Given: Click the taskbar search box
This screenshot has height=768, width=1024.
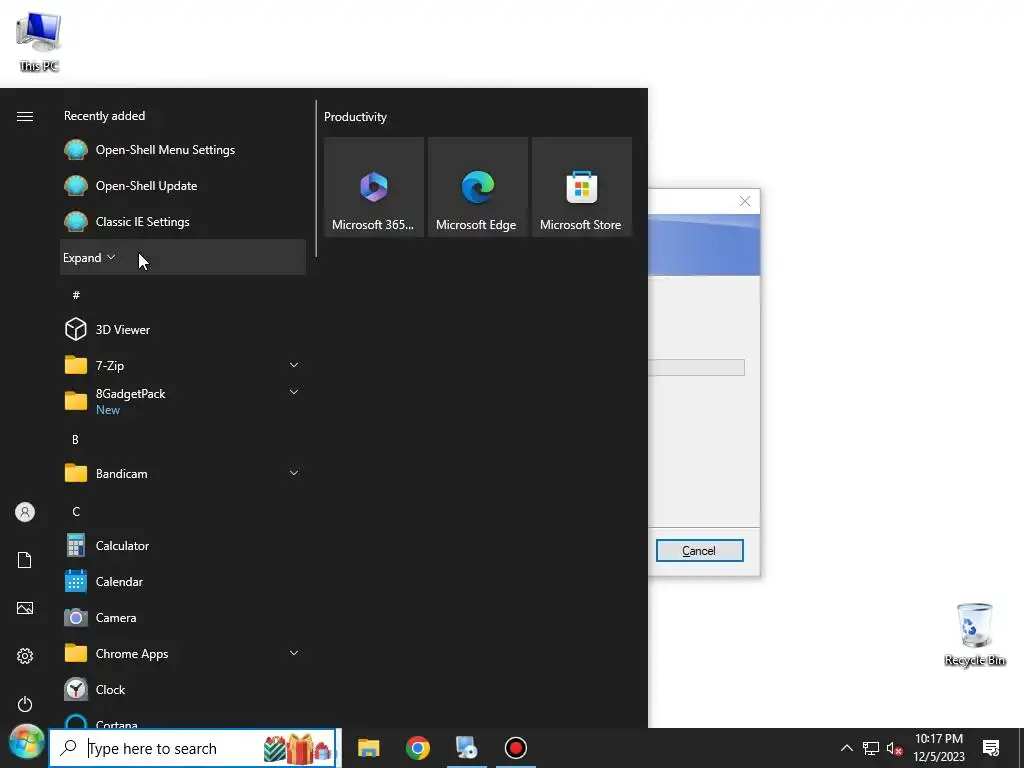Looking at the screenshot, I should click(193, 748).
